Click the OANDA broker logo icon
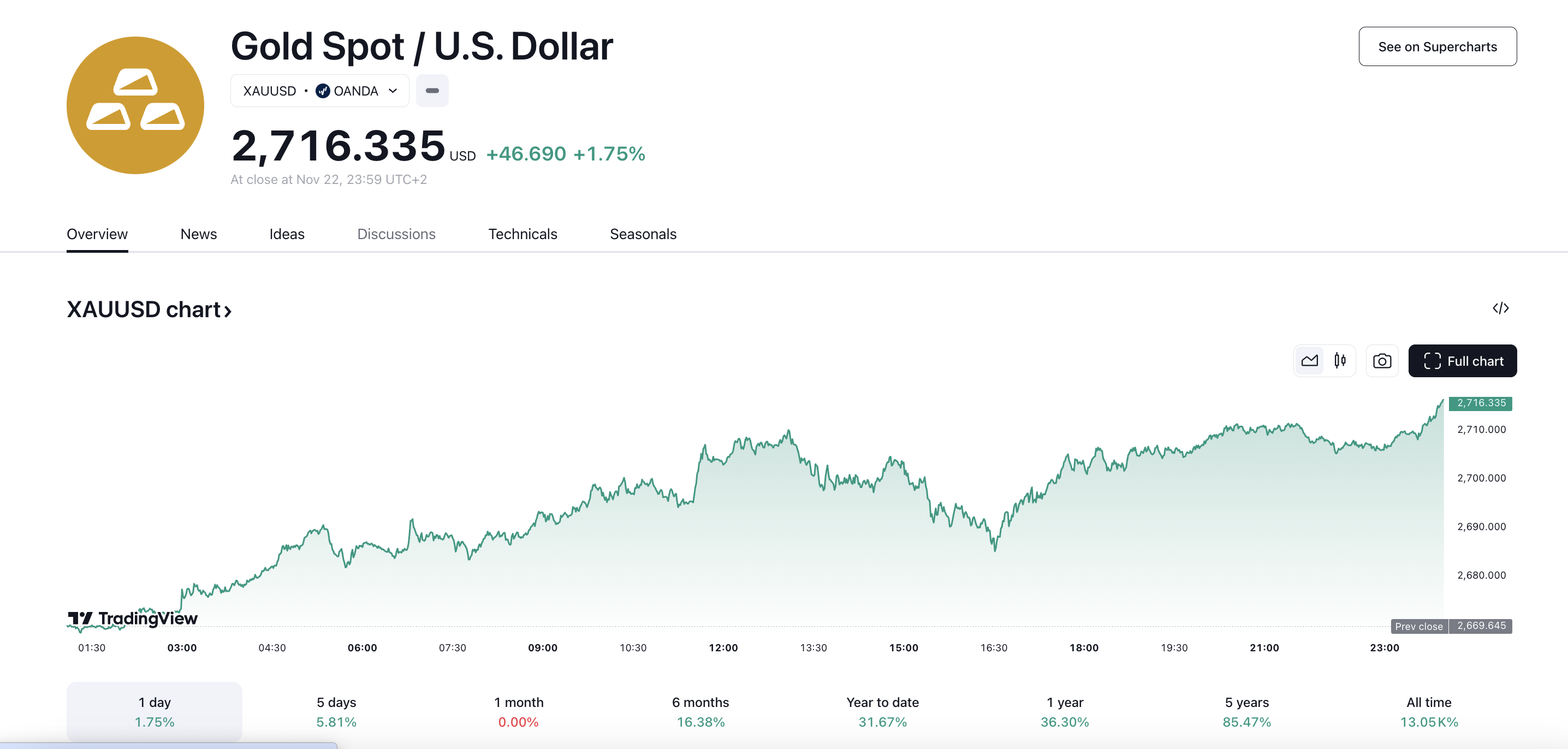 323,91
